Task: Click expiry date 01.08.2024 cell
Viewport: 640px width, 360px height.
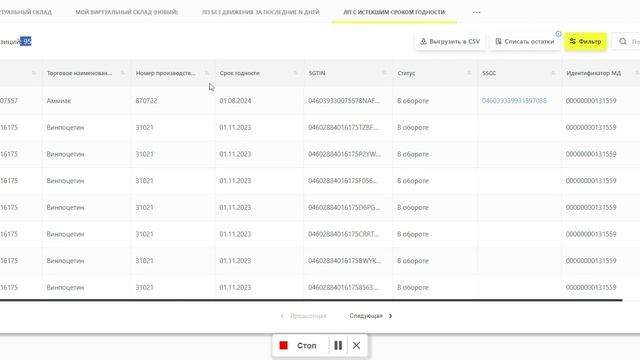Action: [235, 101]
